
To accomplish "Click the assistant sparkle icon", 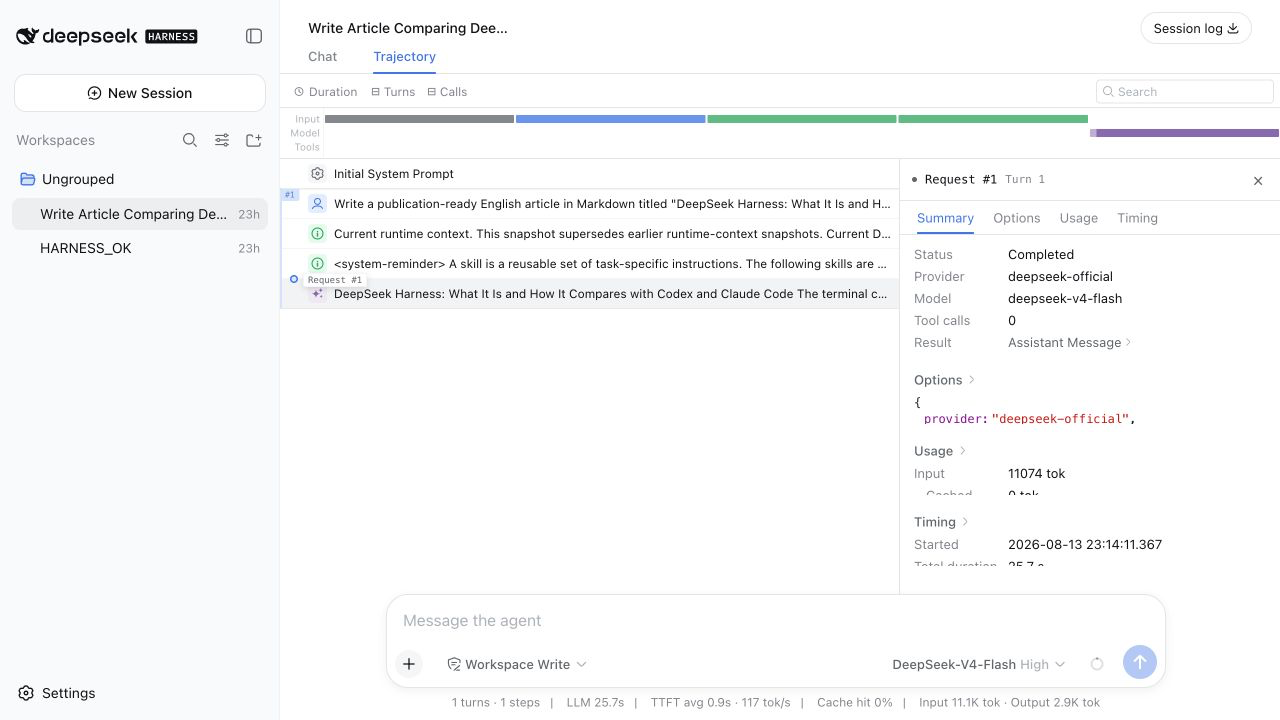I will (317, 294).
